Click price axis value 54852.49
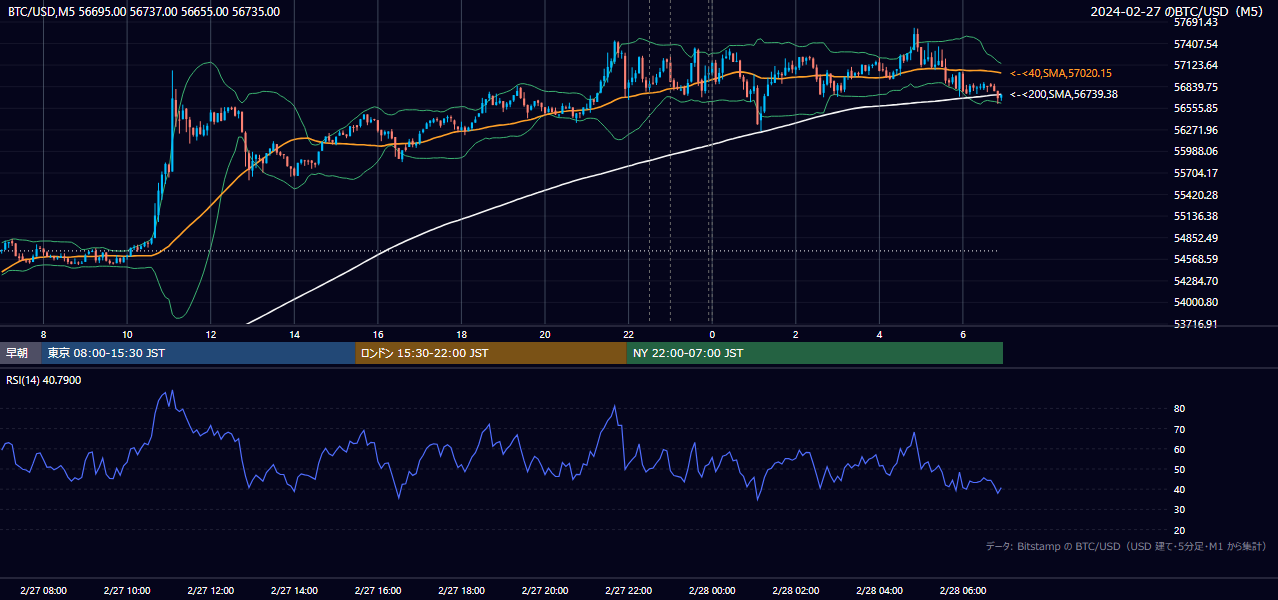This screenshot has width=1278, height=600. pos(1196,238)
